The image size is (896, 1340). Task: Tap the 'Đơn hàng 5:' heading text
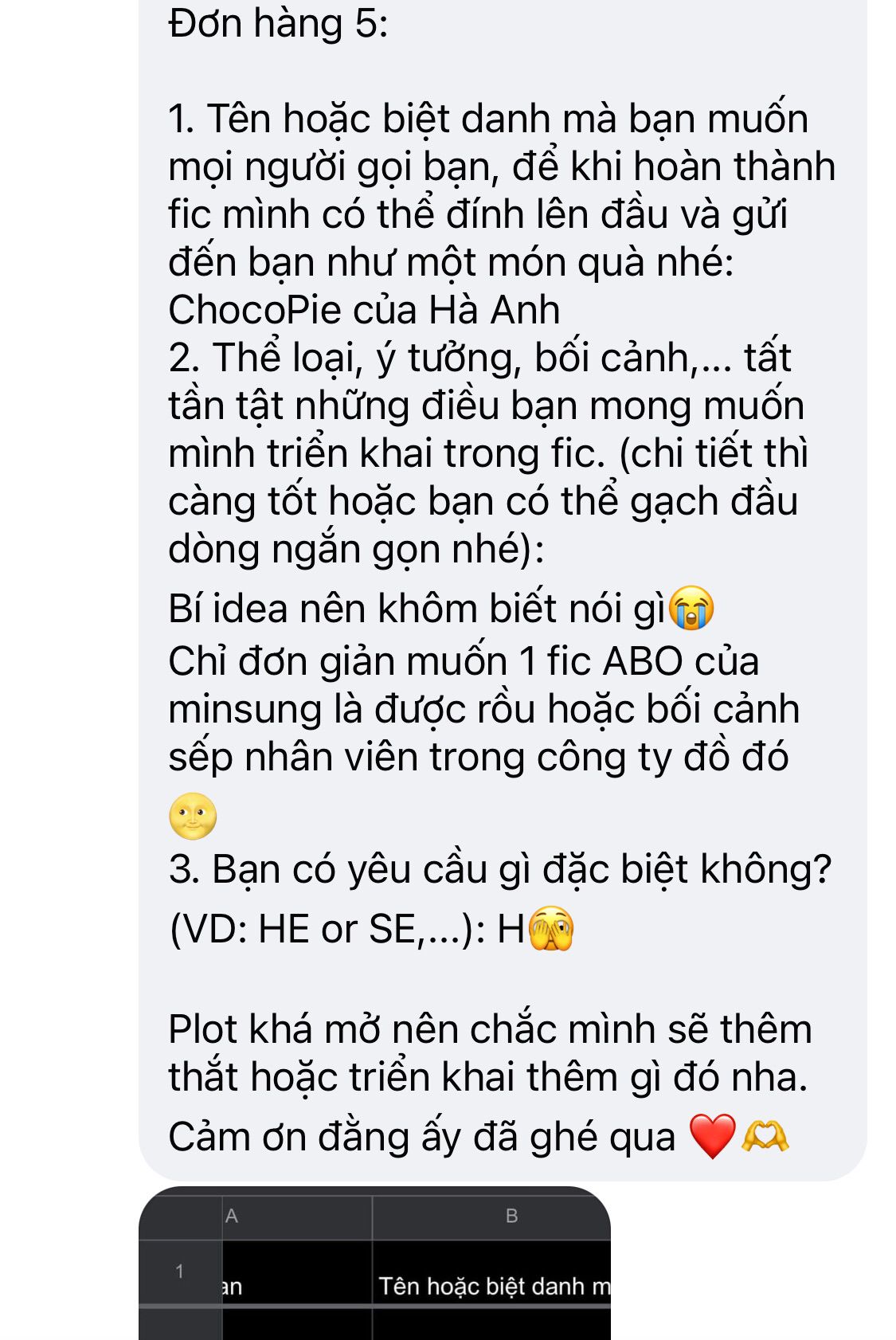click(278, 23)
